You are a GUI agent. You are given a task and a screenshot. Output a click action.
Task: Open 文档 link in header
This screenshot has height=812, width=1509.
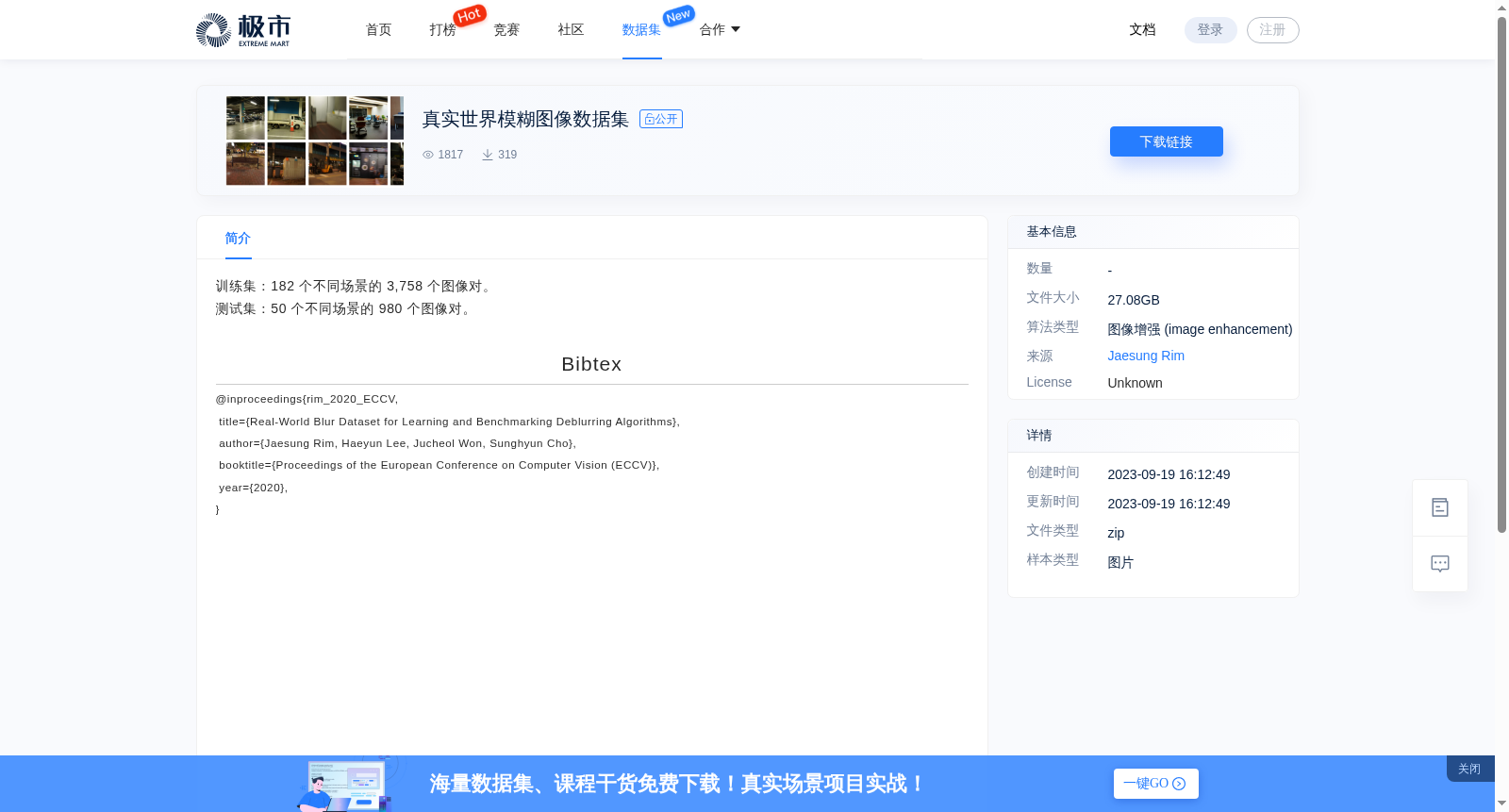coord(1142,30)
